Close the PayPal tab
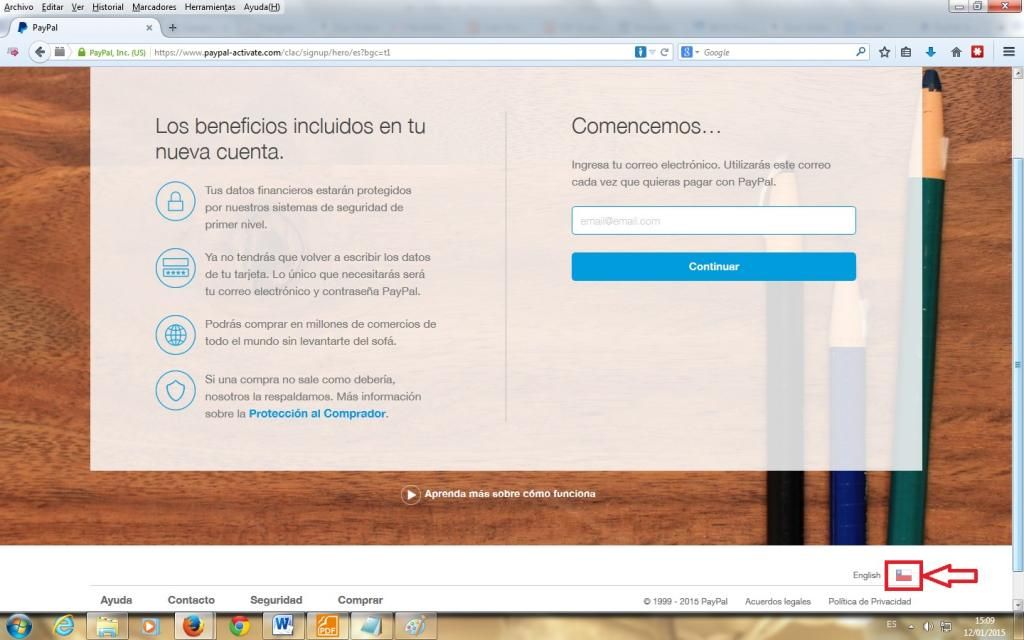The image size is (1024, 640). click(x=149, y=28)
